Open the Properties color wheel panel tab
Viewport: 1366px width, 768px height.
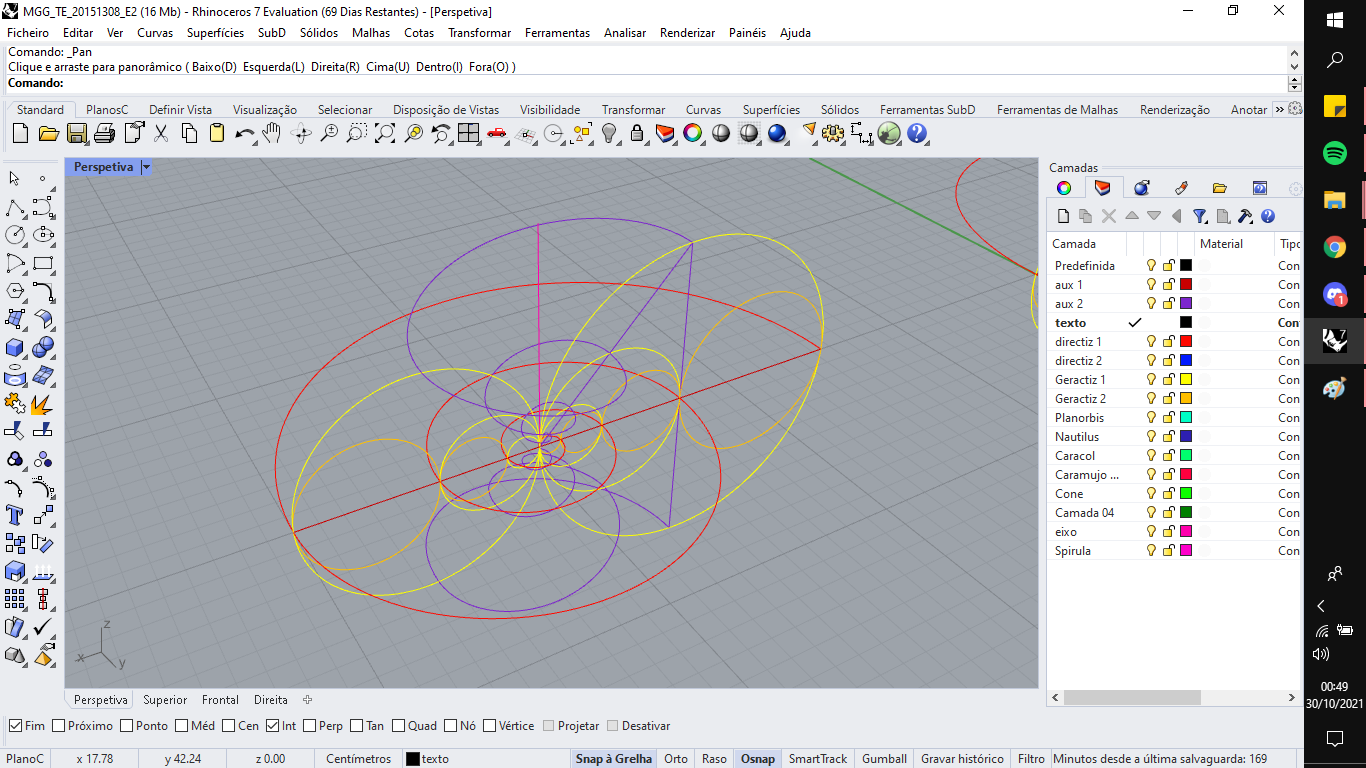[x=1064, y=188]
